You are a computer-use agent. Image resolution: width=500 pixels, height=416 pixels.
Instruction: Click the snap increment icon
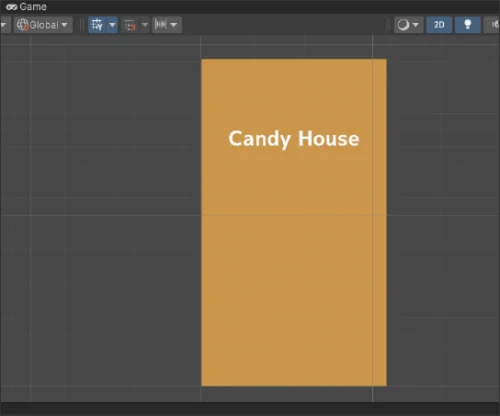(x=161, y=24)
